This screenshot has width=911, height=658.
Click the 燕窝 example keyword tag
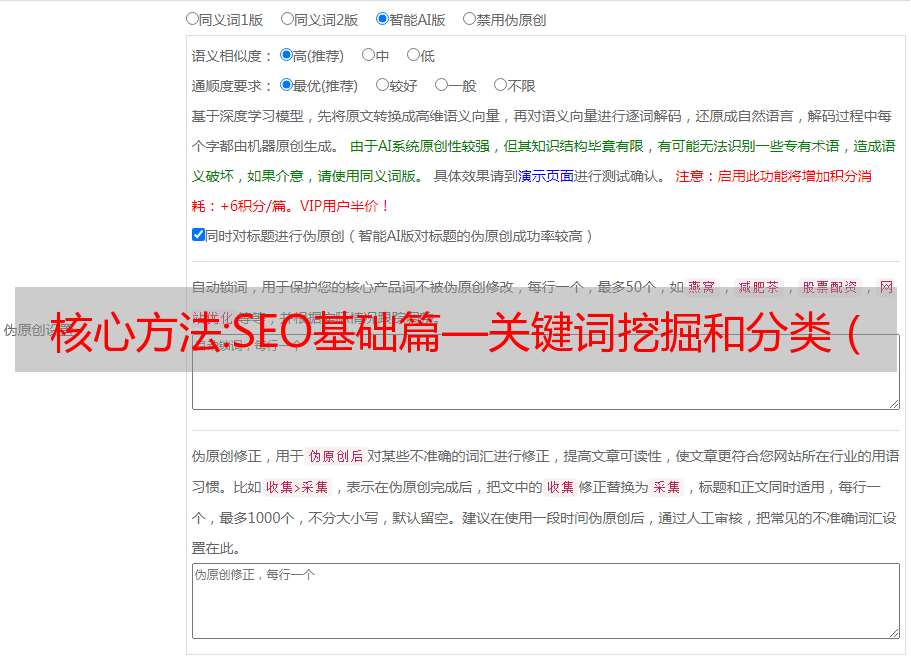[701, 287]
